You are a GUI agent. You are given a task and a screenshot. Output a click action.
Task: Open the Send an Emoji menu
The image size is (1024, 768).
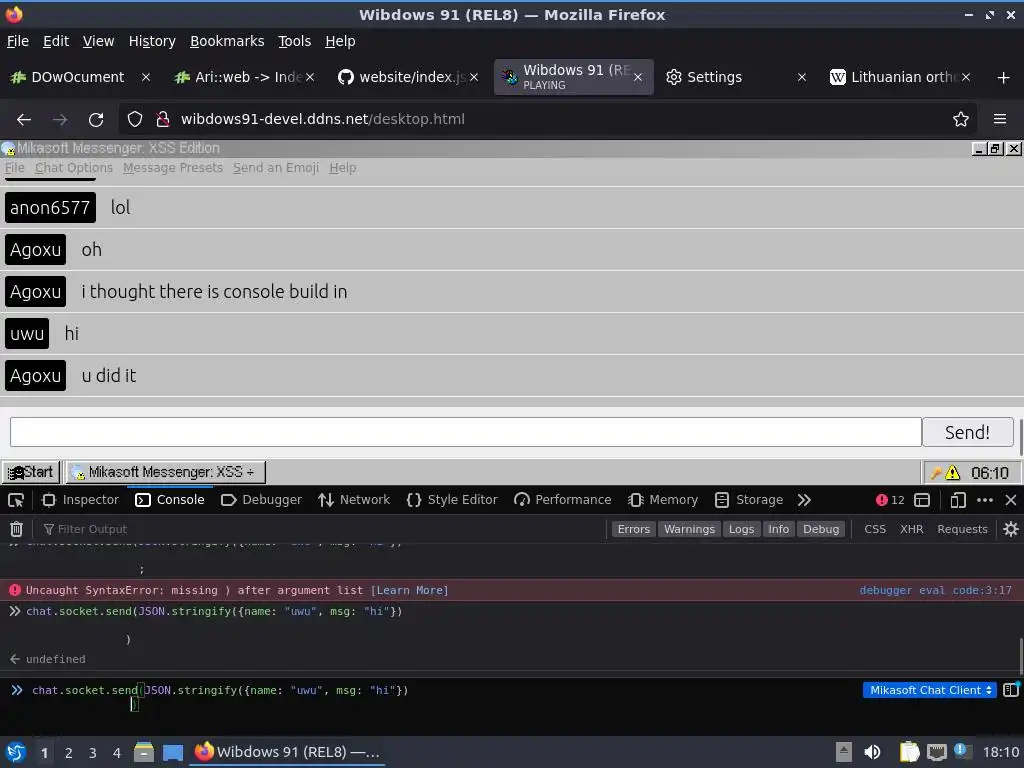[x=276, y=168]
